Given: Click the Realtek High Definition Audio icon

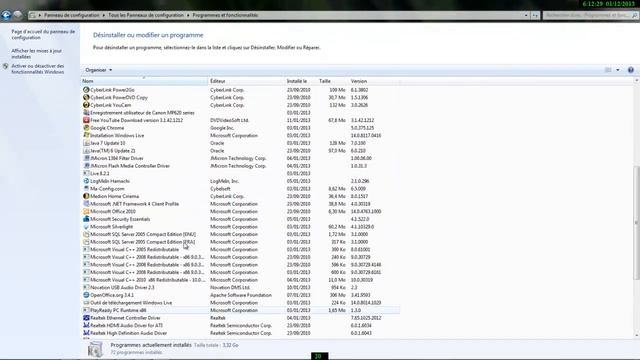Looking at the screenshot, I should pos(86,333).
